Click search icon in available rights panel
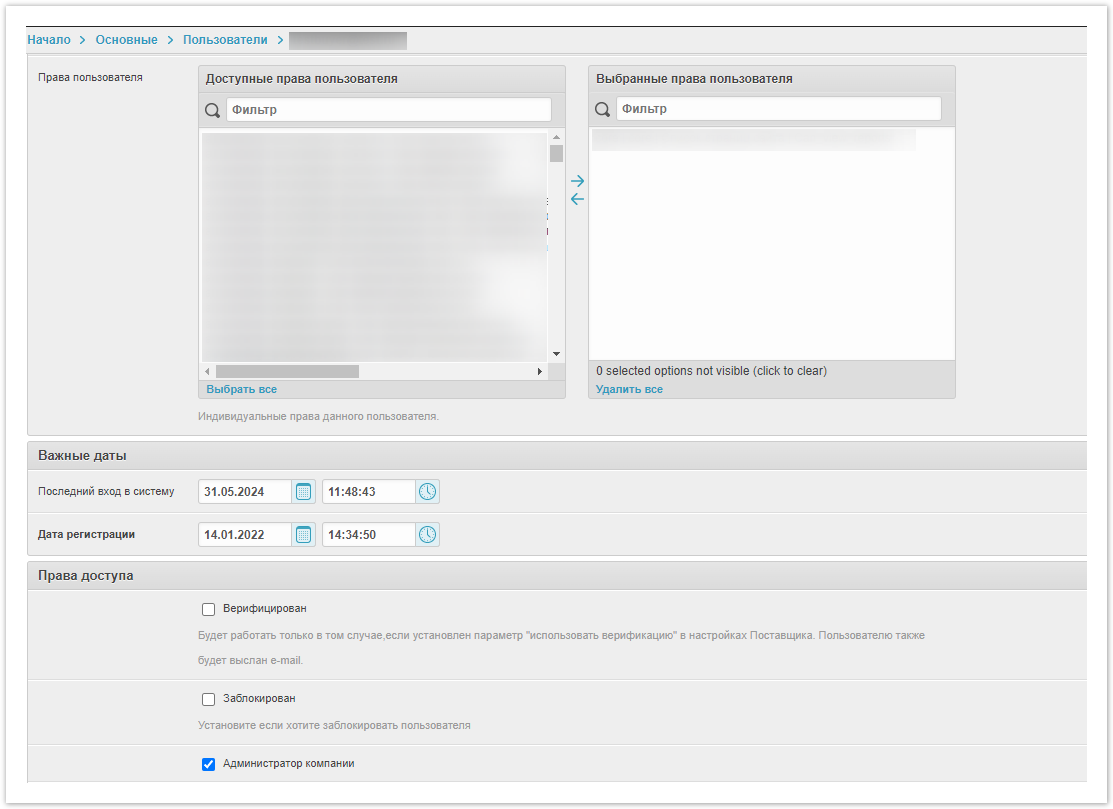This screenshot has width=1113, height=809. coord(213,110)
